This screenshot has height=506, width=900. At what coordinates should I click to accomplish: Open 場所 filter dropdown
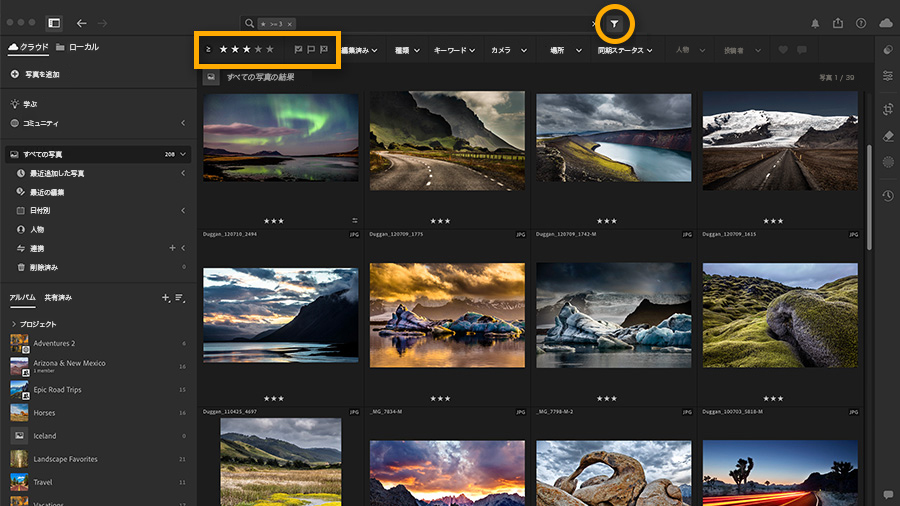click(x=565, y=50)
